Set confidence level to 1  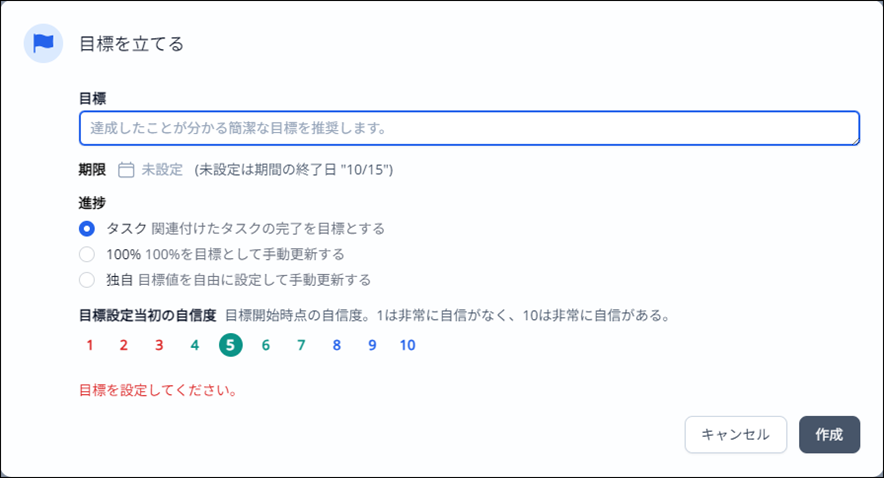[89, 345]
